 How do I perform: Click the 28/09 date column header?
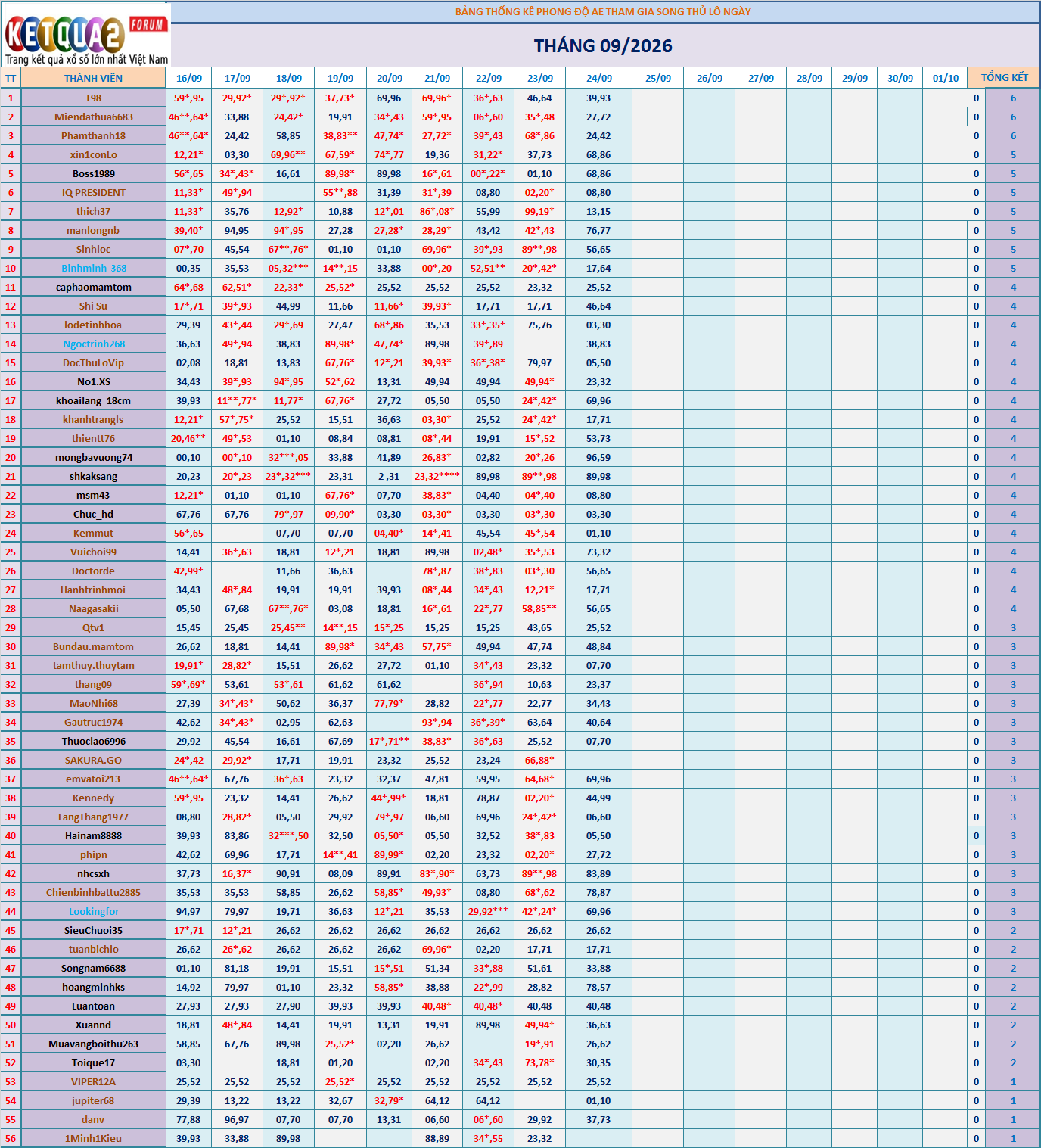[809, 78]
